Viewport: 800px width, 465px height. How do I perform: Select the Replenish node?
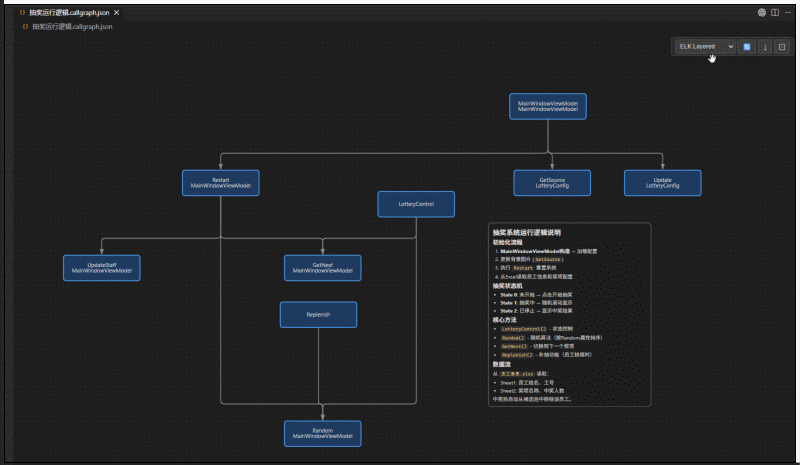(318, 314)
